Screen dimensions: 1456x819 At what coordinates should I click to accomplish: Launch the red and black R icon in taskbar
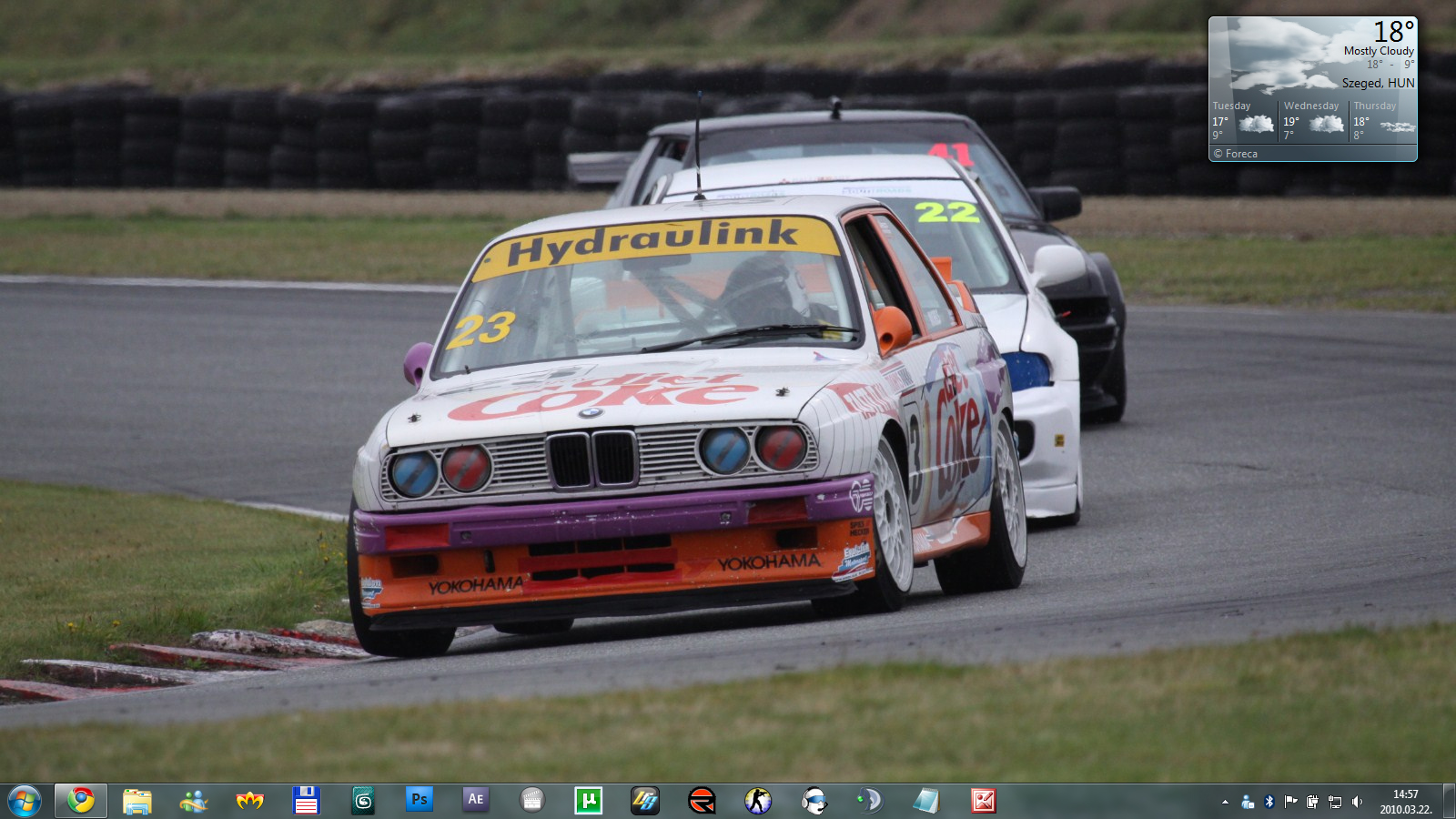[x=702, y=801]
